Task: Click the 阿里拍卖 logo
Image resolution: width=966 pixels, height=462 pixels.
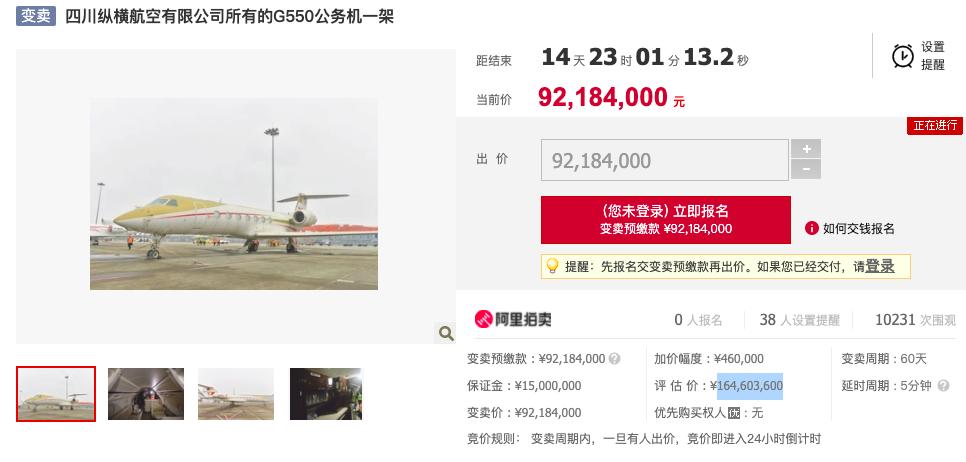Action: [x=513, y=319]
